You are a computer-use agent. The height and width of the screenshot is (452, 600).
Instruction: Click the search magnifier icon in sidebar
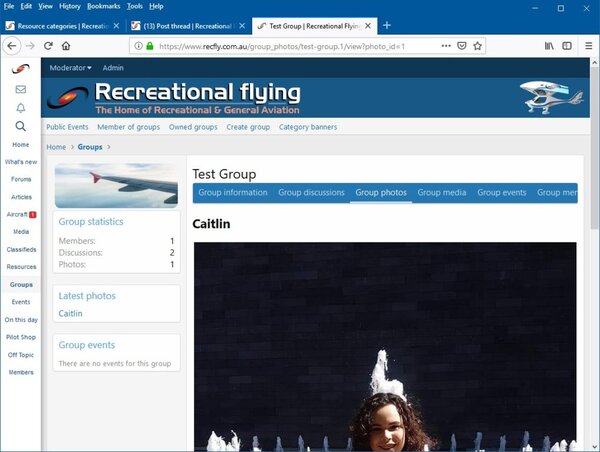point(20,126)
